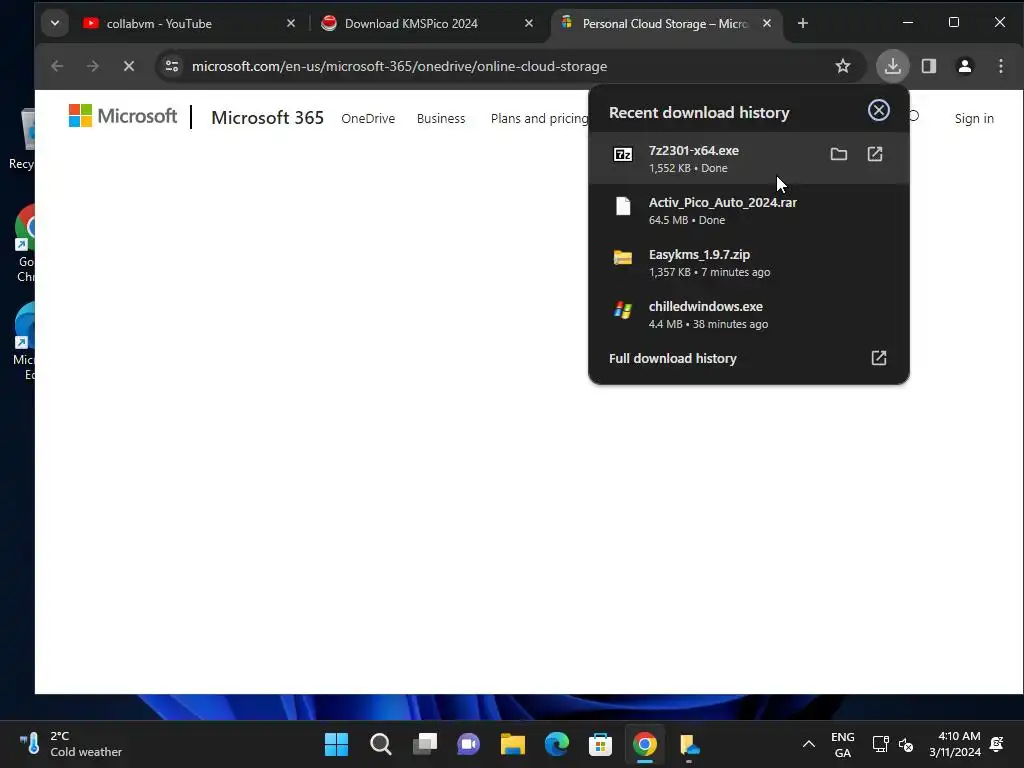Stop loading the current page
This screenshot has height=768, width=1024.
point(129,66)
